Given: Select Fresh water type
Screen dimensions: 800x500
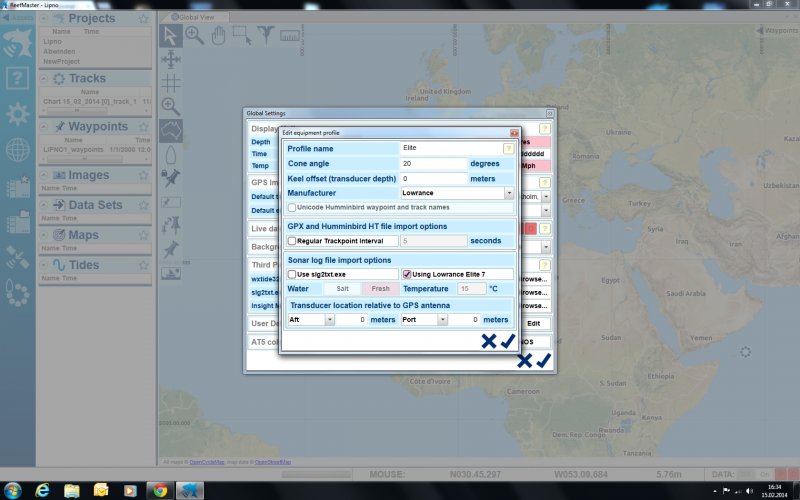Looking at the screenshot, I should (380, 288).
